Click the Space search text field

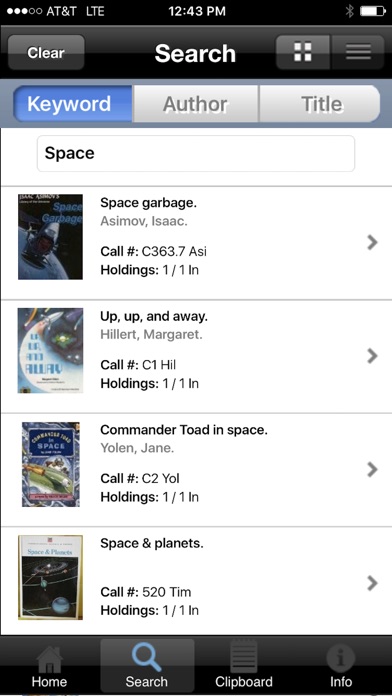pos(196,154)
